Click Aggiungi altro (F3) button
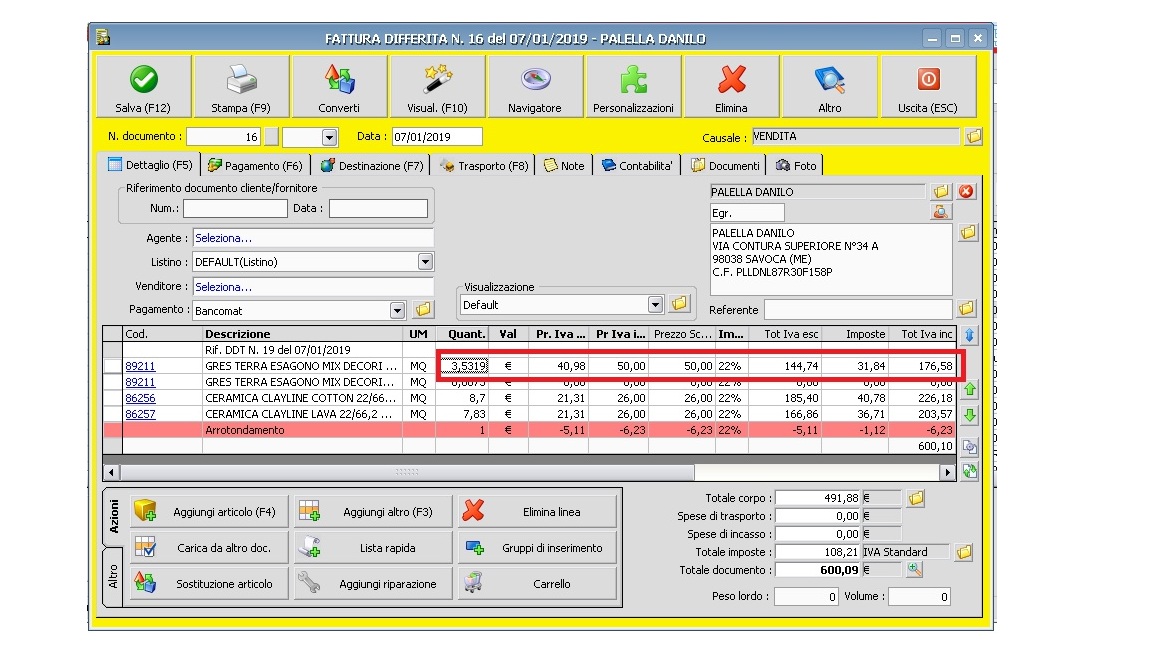1152x648 pixels. (373, 512)
